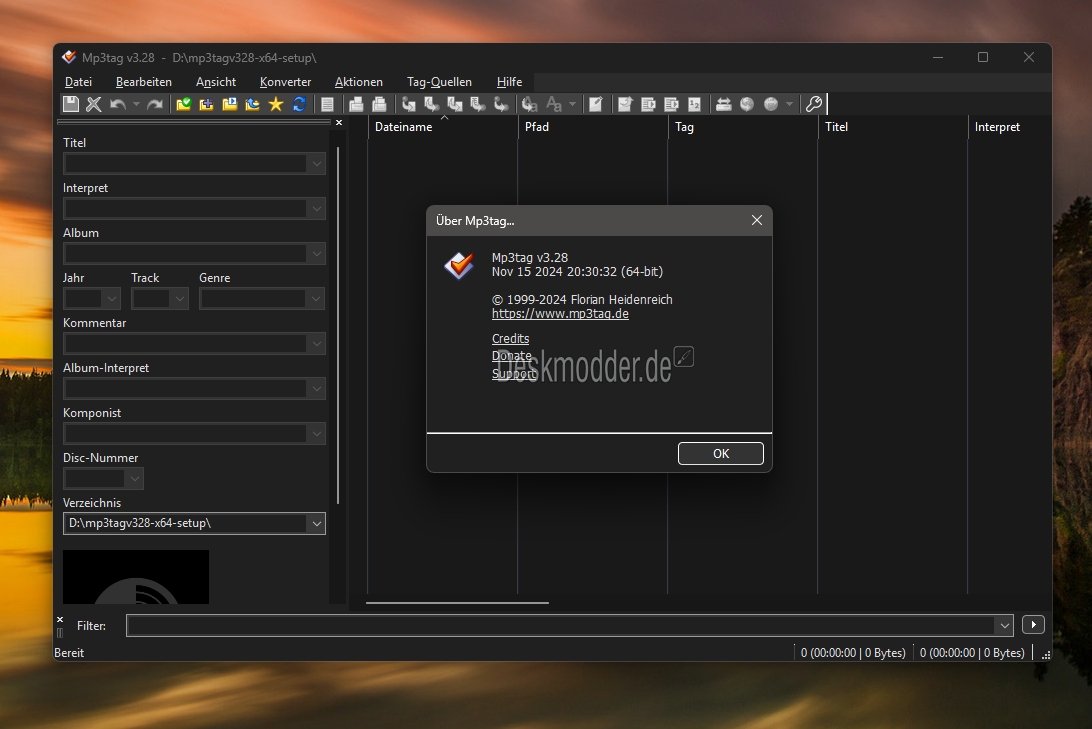This screenshot has height=729, width=1092.
Task: Click the Bereit status bar text
Action: pos(69,652)
